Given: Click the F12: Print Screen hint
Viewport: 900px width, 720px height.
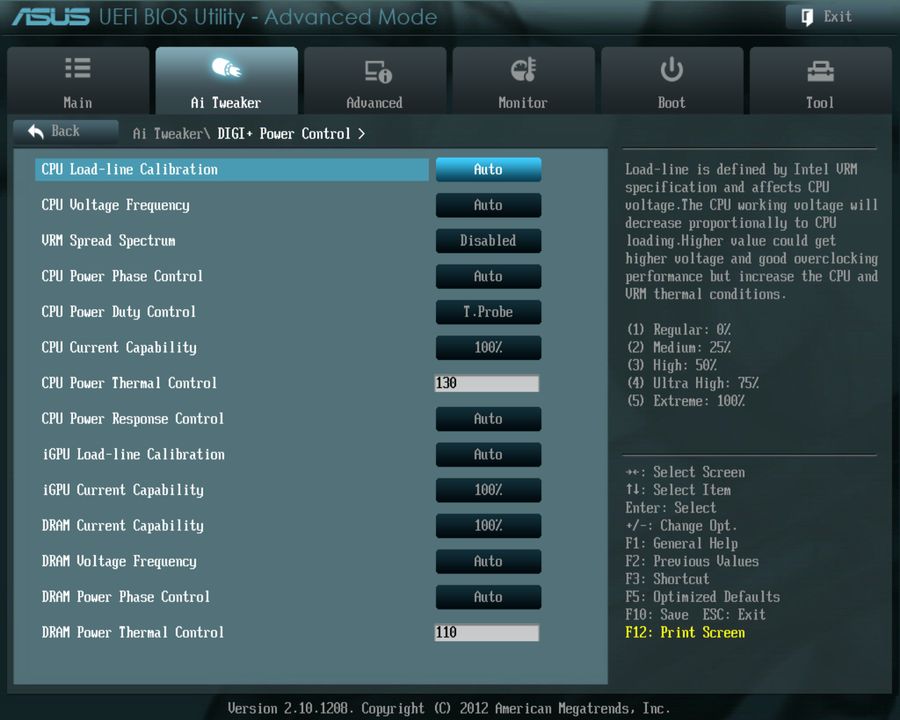Looking at the screenshot, I should coord(685,632).
